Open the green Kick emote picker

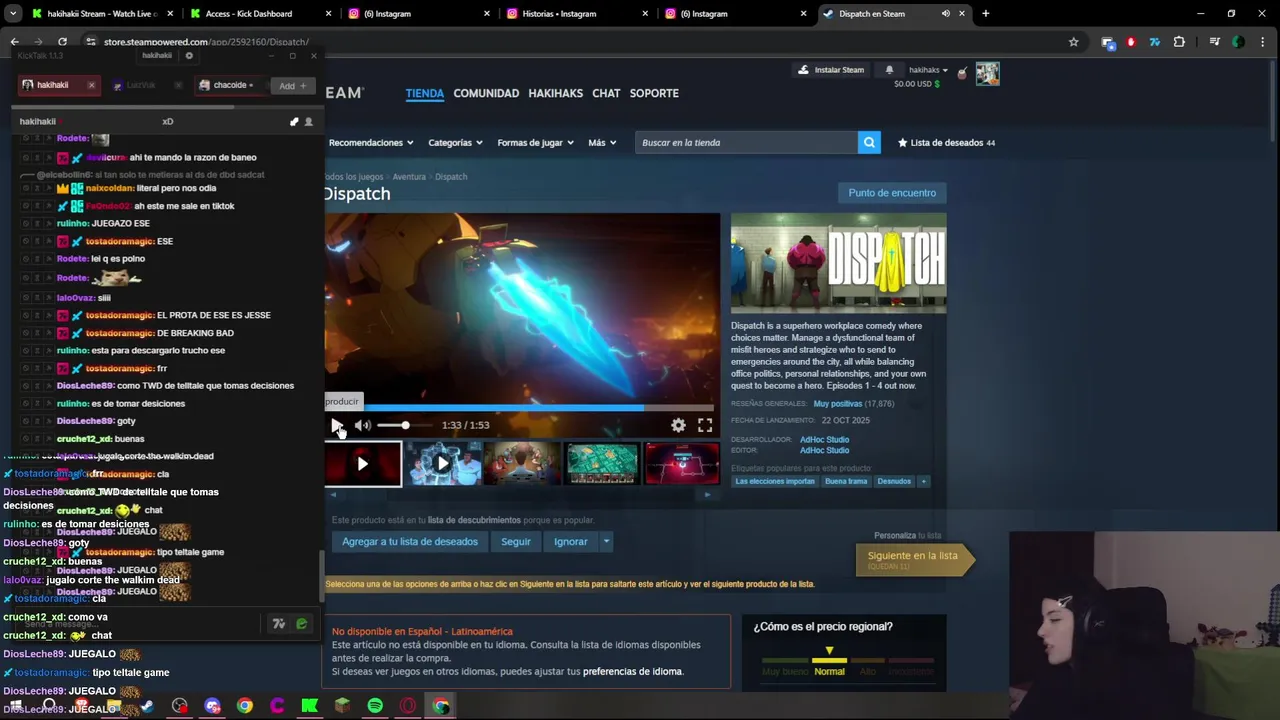(x=301, y=624)
